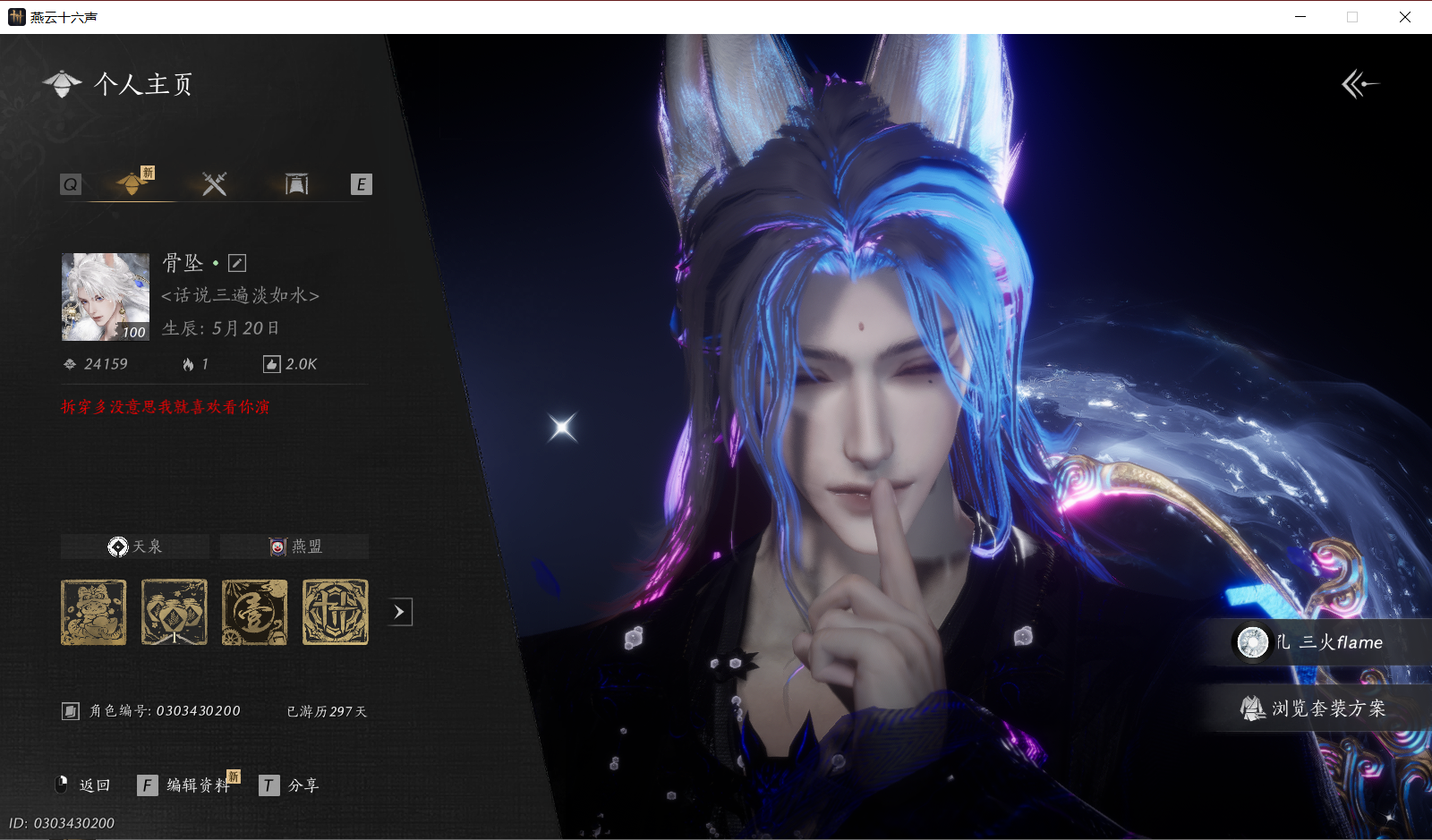The width and height of the screenshot is (1432, 840).
Task: Copy the character number via copy icon
Action: coord(71,711)
